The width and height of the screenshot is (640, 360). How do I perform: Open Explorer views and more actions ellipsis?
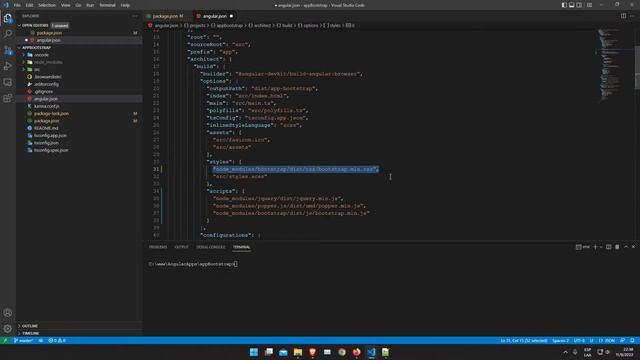pyautogui.click(x=135, y=16)
